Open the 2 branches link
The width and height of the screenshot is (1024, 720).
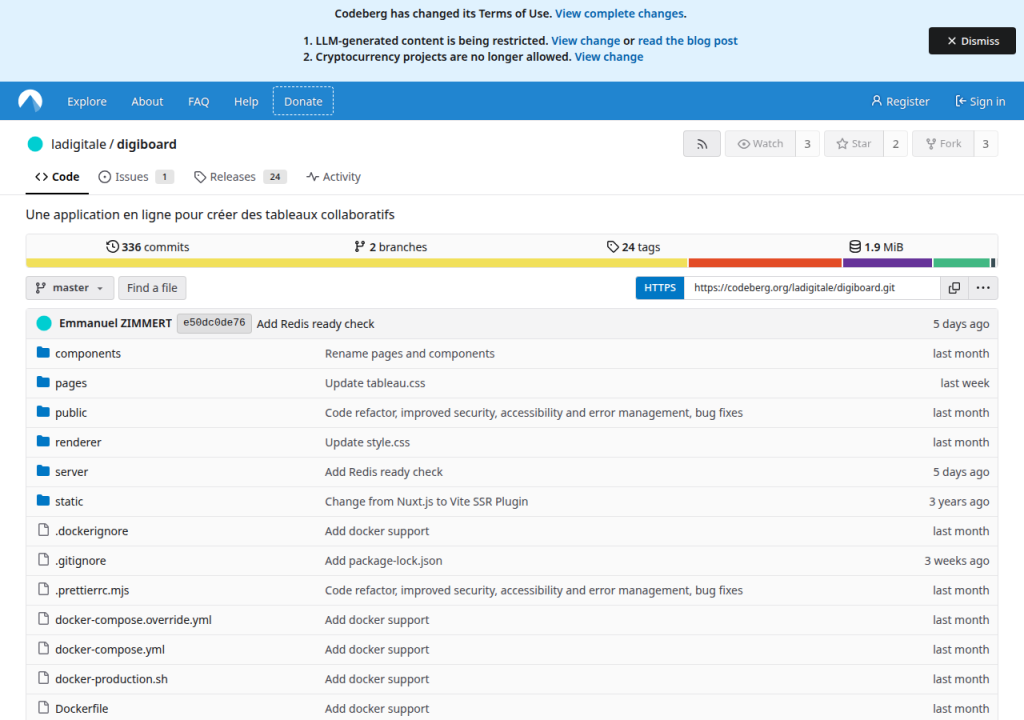click(391, 246)
